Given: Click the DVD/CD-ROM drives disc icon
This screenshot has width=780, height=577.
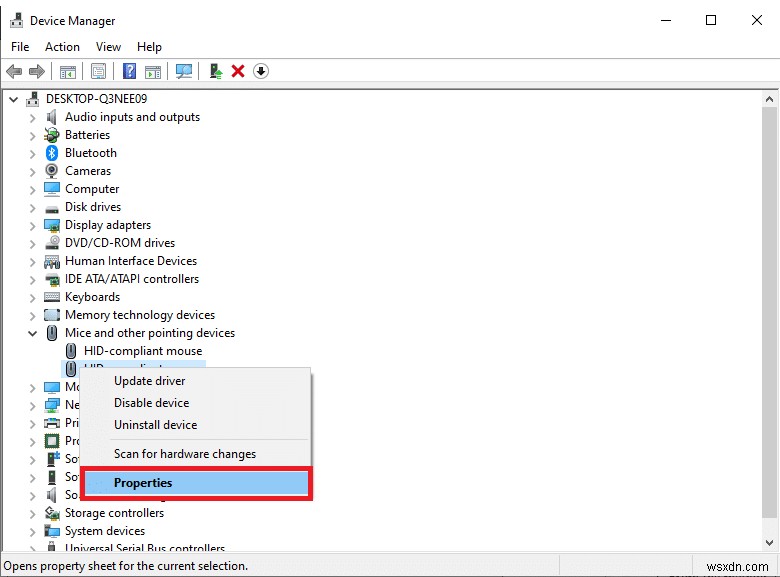Looking at the screenshot, I should pos(52,243).
